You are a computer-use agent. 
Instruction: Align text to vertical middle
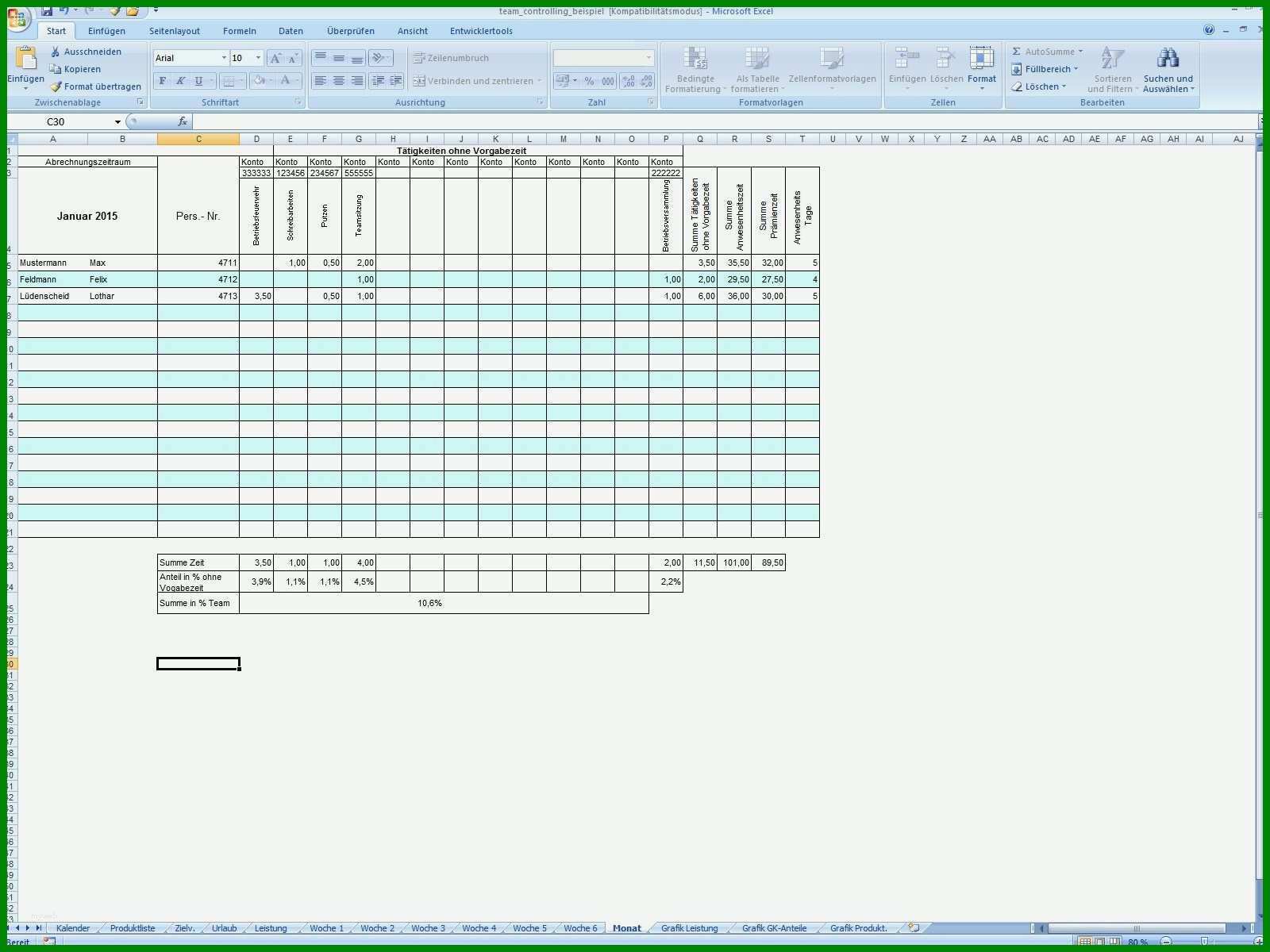[x=339, y=58]
